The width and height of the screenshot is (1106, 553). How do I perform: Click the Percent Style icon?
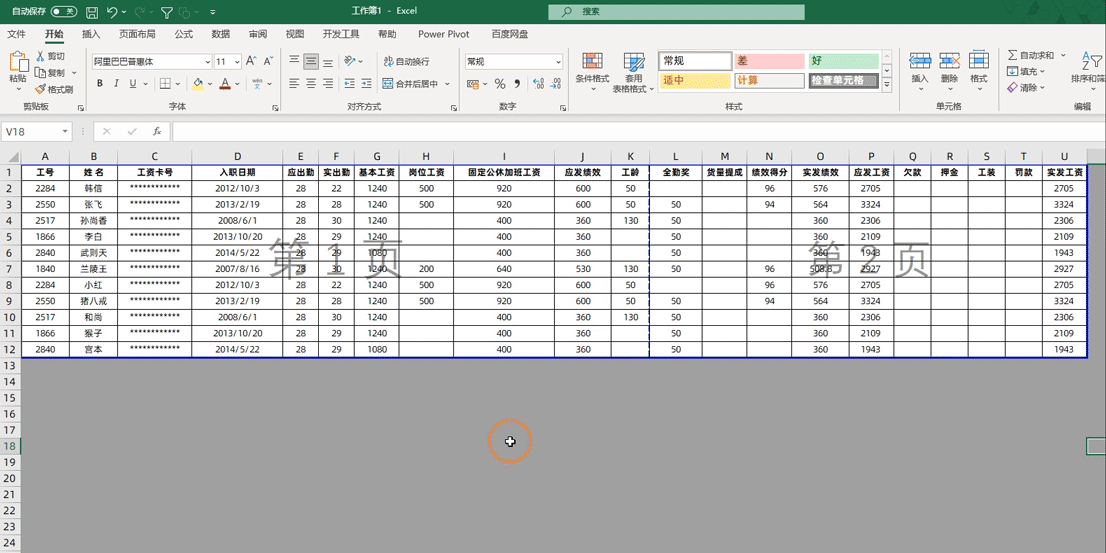(499, 84)
